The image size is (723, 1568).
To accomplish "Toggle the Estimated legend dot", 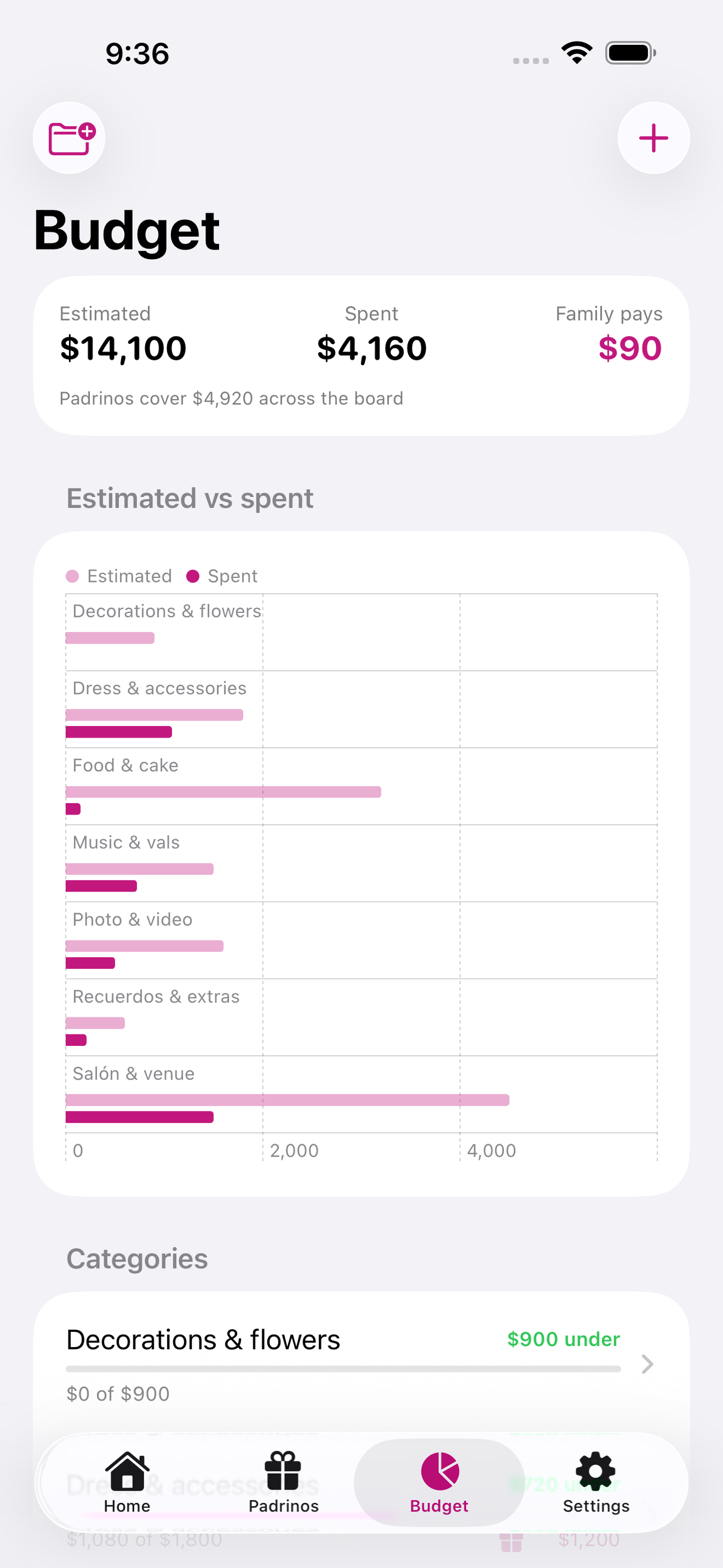I will point(72,577).
